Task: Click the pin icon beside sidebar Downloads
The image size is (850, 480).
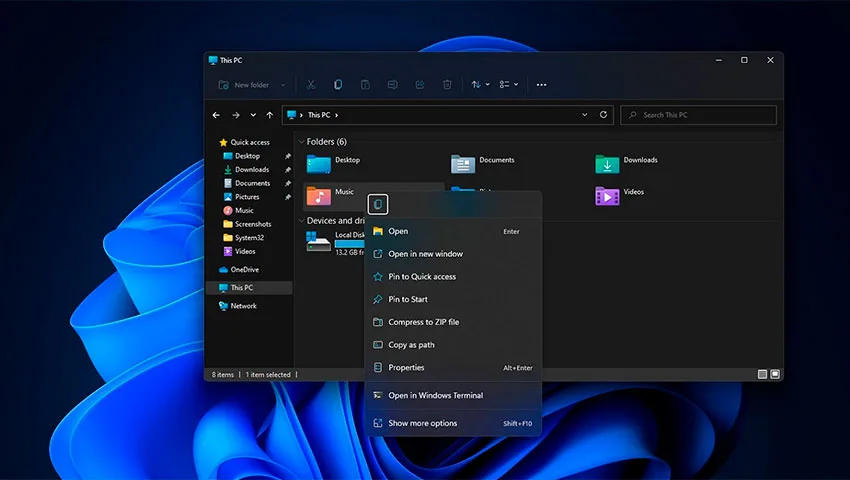Action: point(288,170)
